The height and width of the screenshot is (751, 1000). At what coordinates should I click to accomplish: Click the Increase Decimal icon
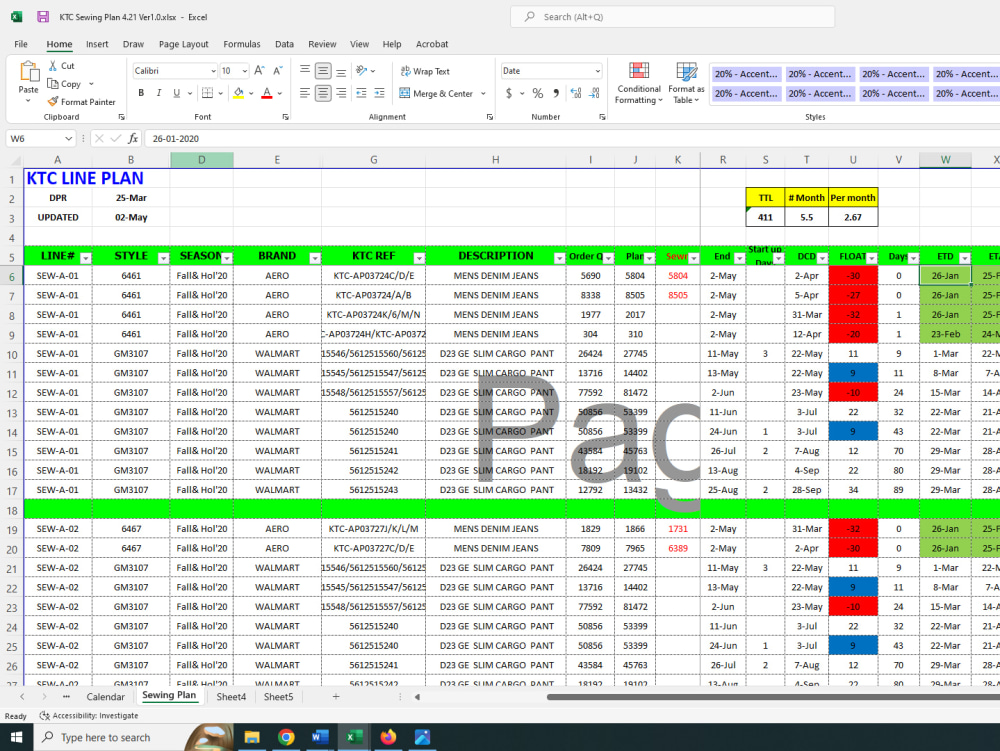574,91
